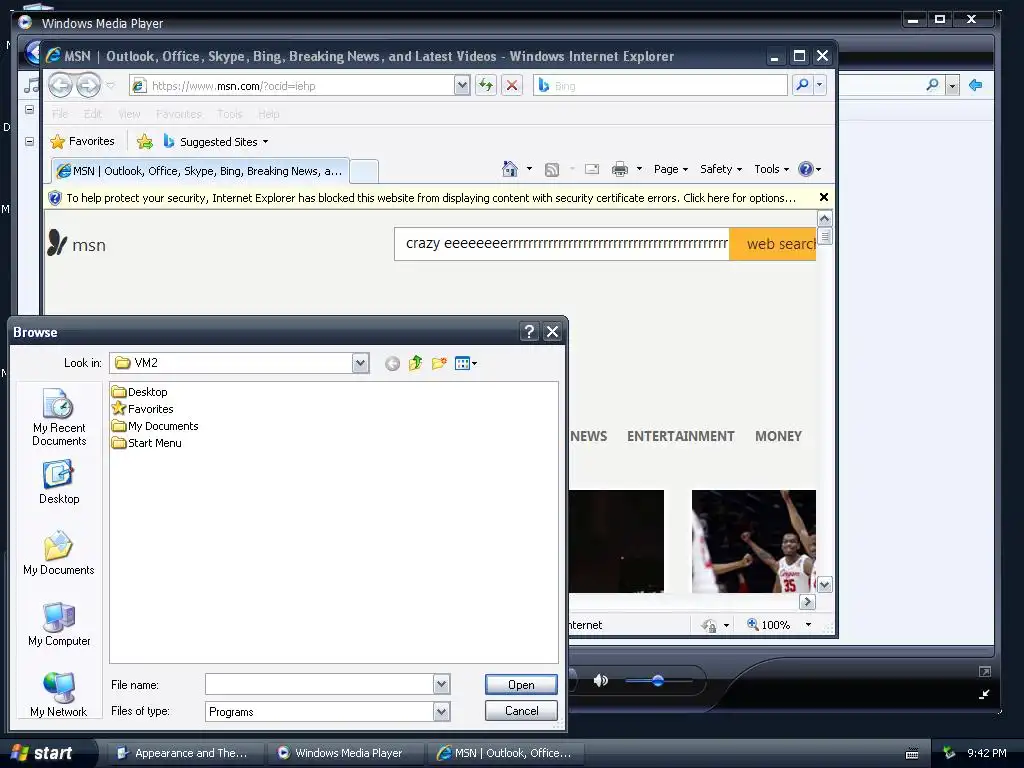Open My Documents from places bar
The width and height of the screenshot is (1024, 768).
(59, 554)
